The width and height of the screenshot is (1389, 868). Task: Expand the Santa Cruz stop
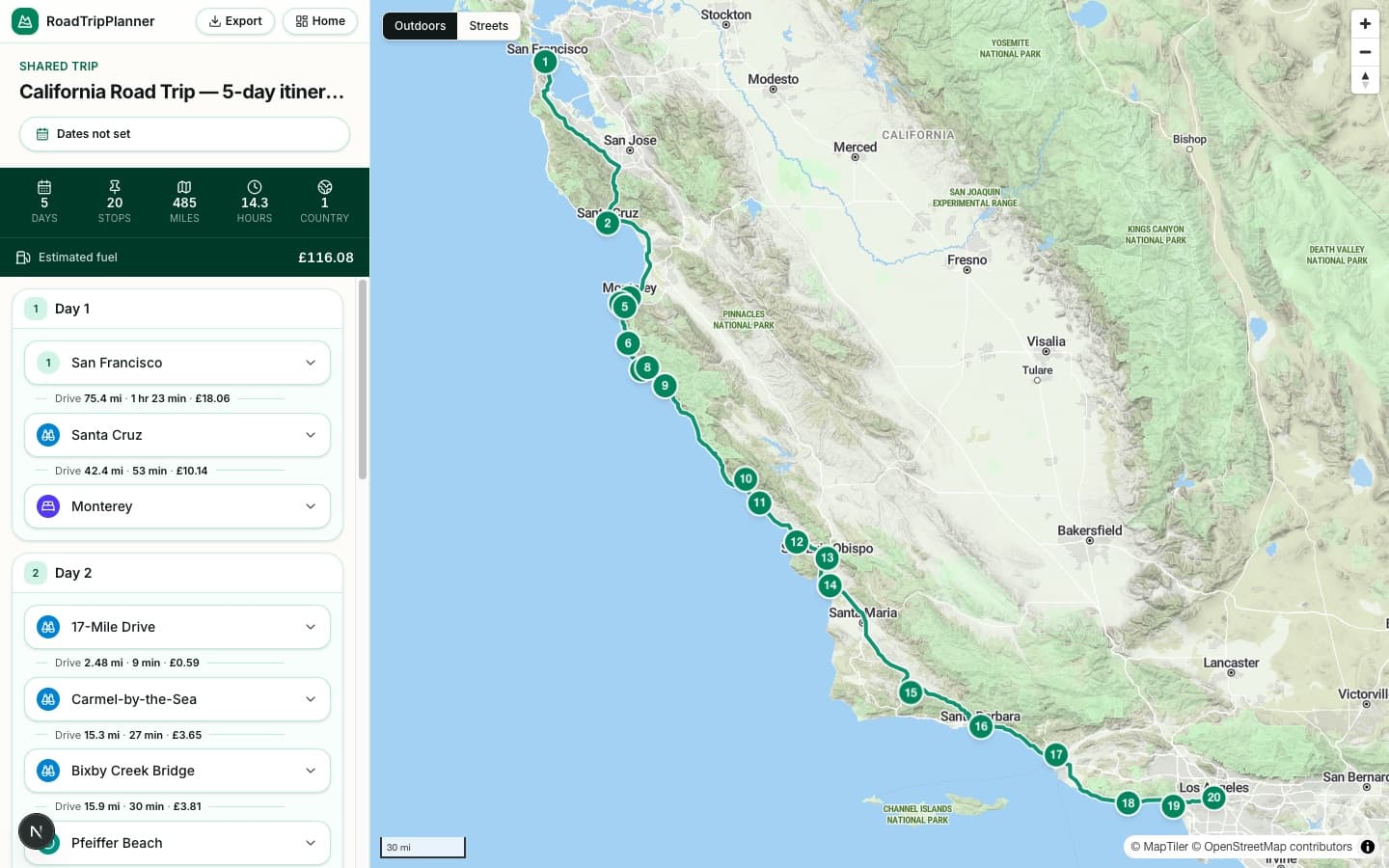(177, 435)
